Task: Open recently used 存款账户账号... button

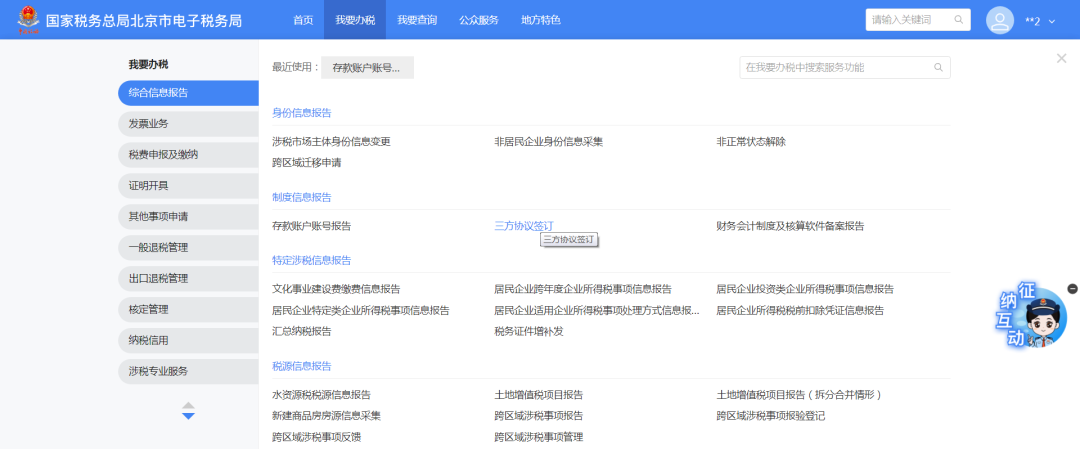Action: point(367,67)
